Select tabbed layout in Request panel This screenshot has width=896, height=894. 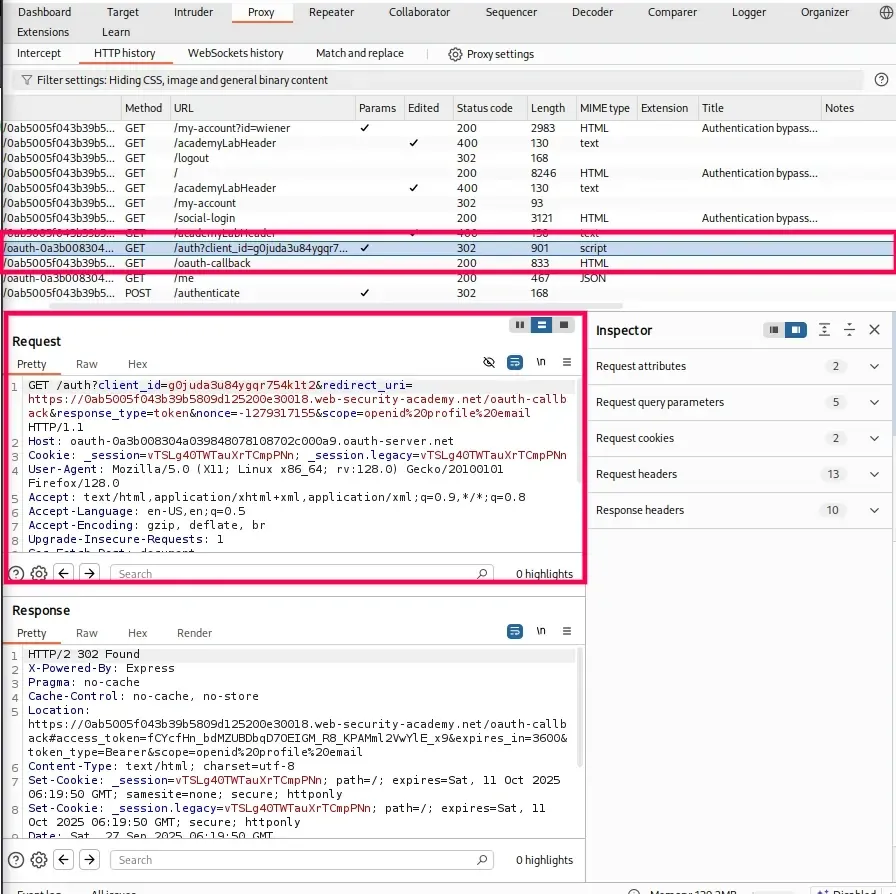tap(563, 325)
